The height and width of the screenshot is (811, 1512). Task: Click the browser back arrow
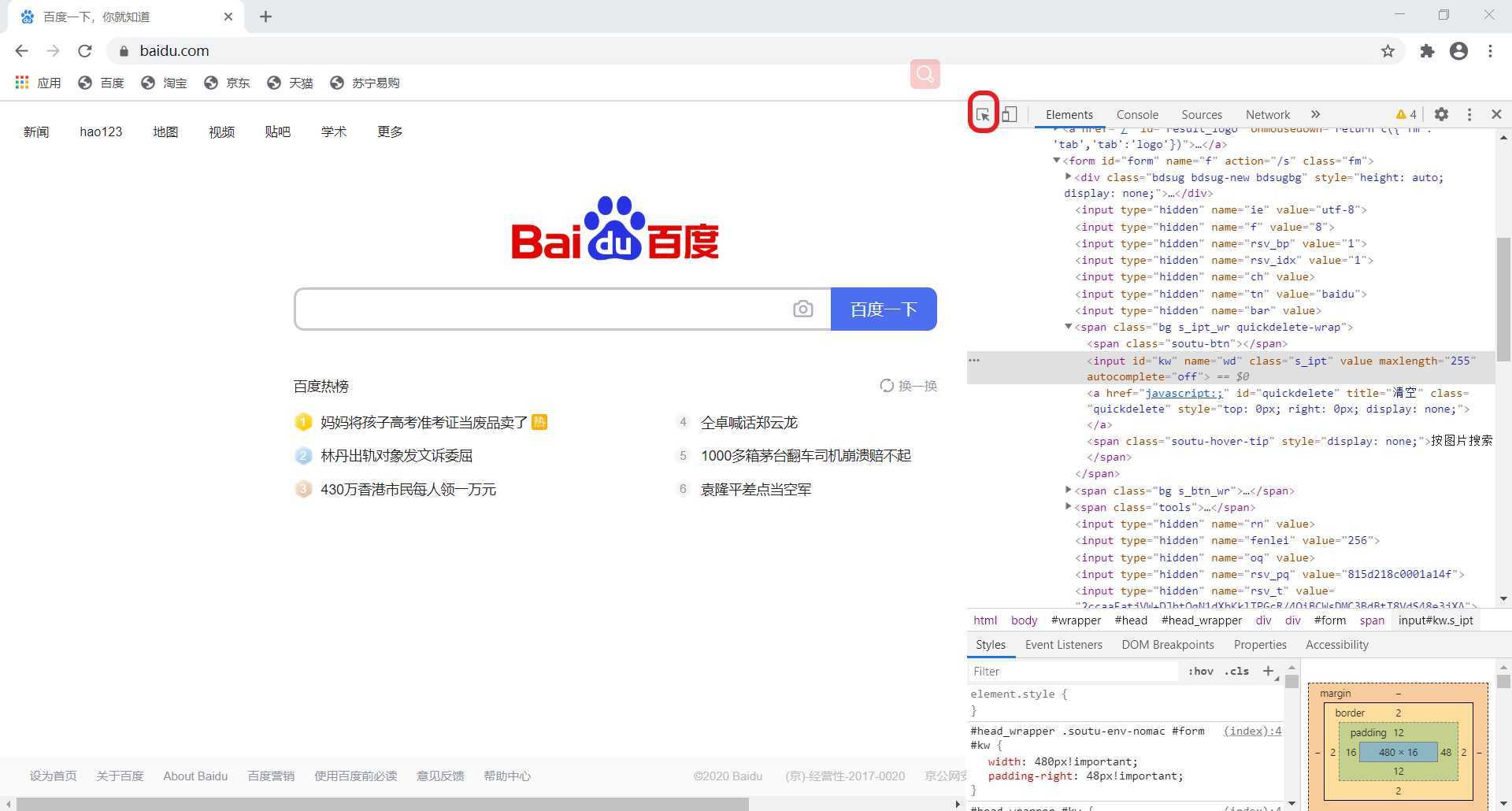(21, 51)
